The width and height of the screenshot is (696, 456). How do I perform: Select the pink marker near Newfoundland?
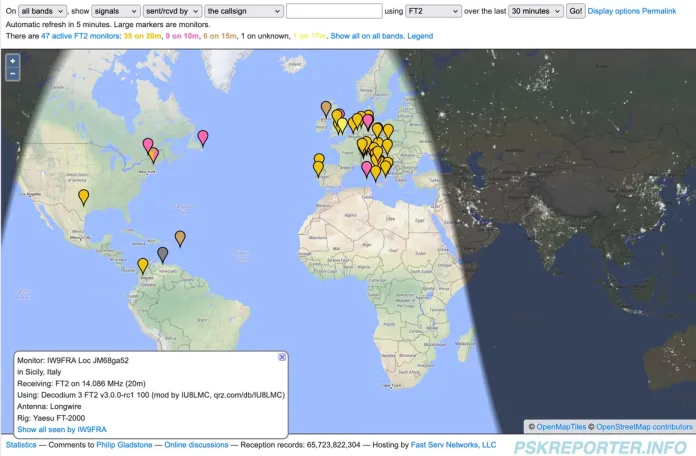coord(203,136)
